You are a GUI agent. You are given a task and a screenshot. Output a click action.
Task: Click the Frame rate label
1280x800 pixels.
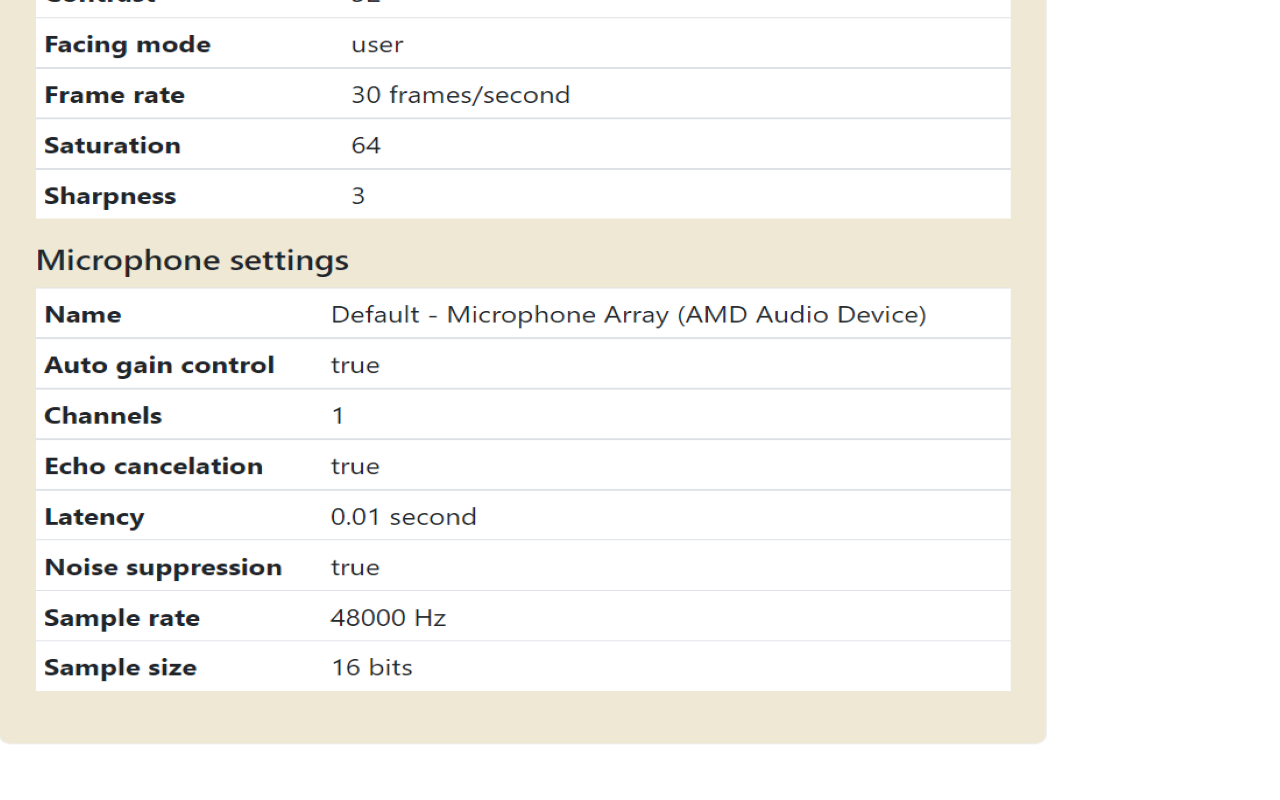(114, 95)
